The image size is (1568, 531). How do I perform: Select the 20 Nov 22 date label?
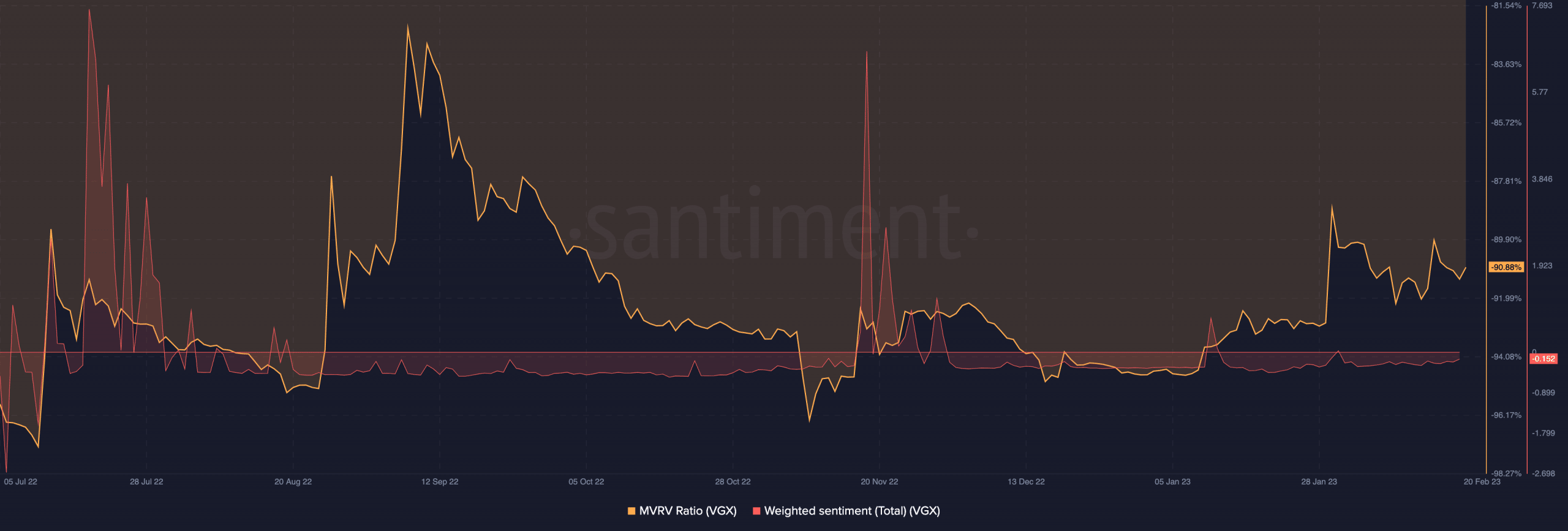click(879, 481)
